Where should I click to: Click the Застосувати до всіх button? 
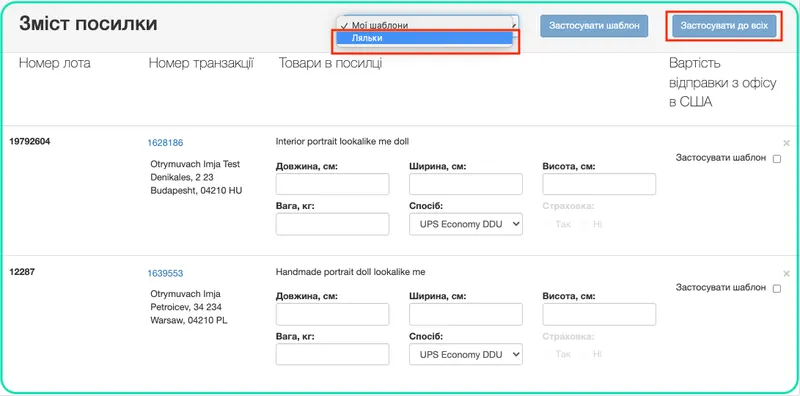pos(724,26)
